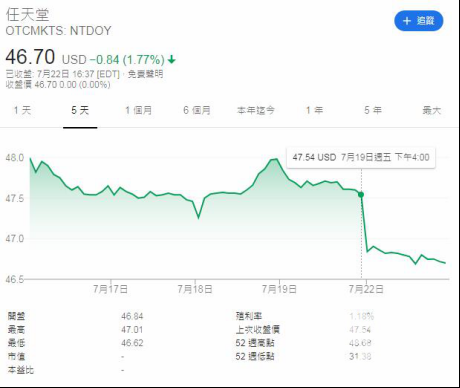The height and width of the screenshot is (388, 460).
Task: Click the blue 追蹤 follow button
Action: pos(419,21)
